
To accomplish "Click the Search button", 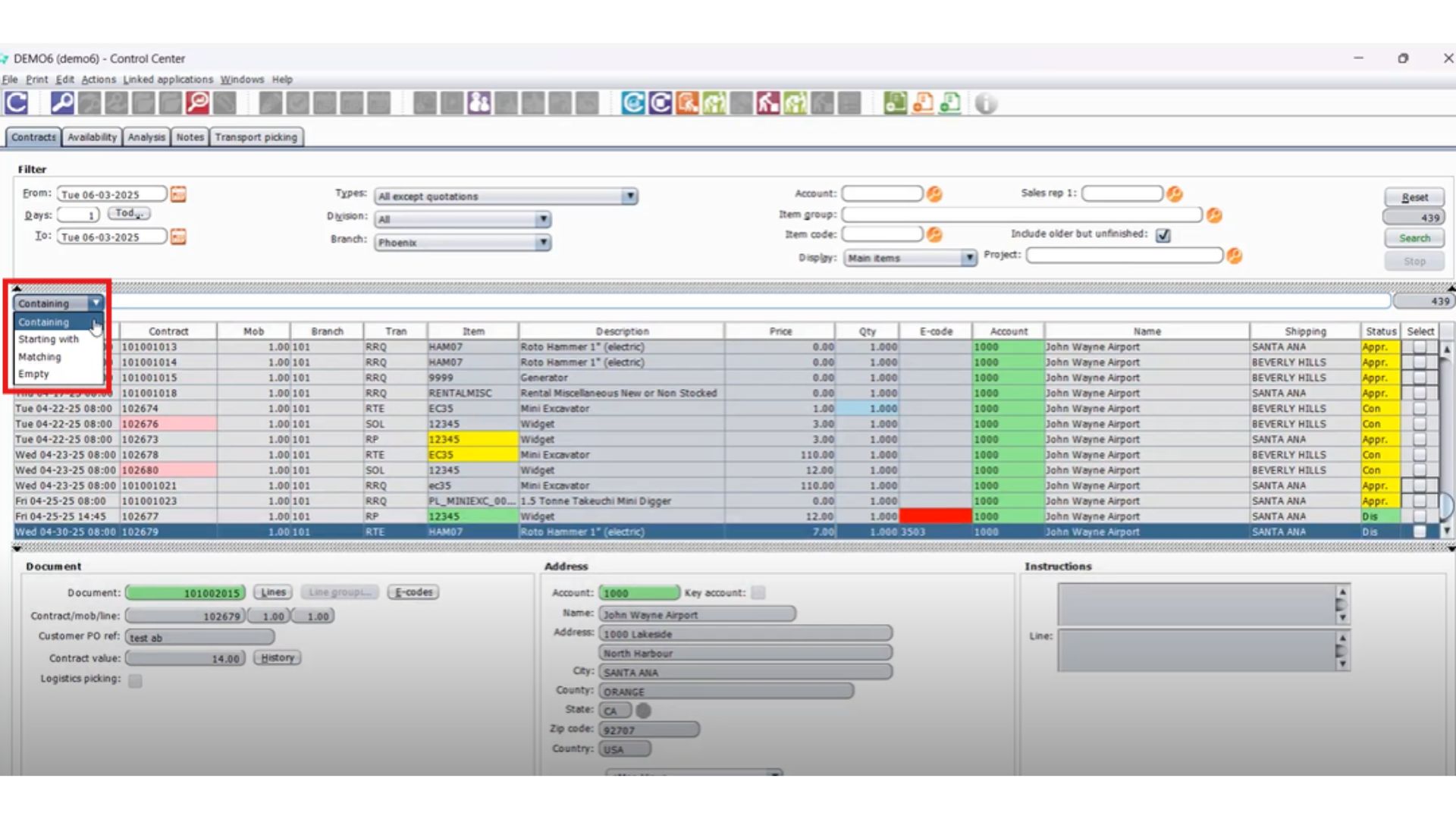I will tap(1414, 238).
